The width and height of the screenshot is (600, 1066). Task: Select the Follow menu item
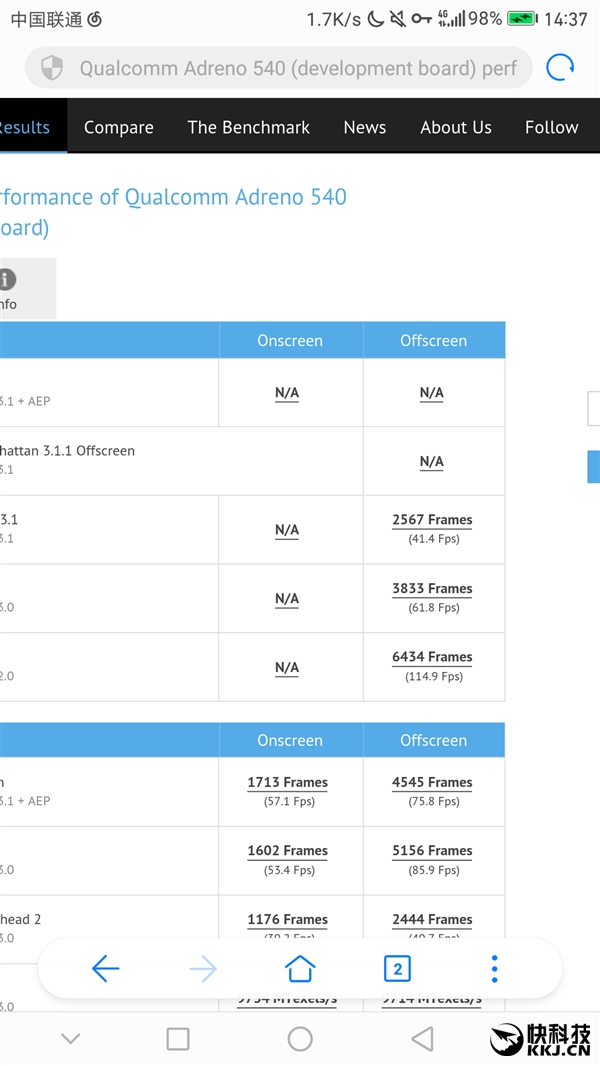(x=551, y=127)
